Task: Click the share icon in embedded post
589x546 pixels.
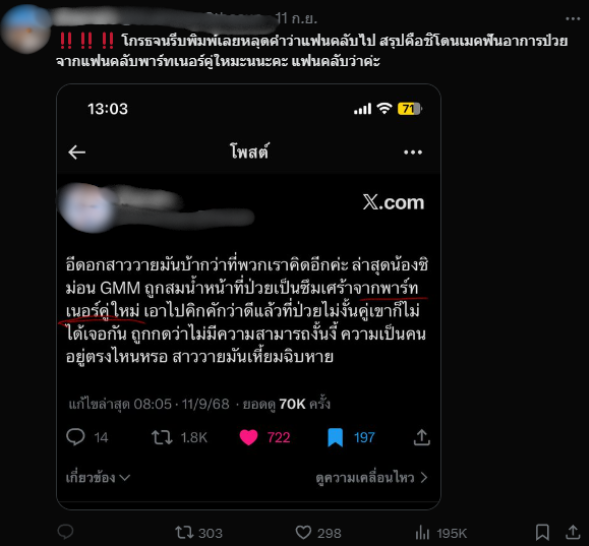Action: [421, 437]
